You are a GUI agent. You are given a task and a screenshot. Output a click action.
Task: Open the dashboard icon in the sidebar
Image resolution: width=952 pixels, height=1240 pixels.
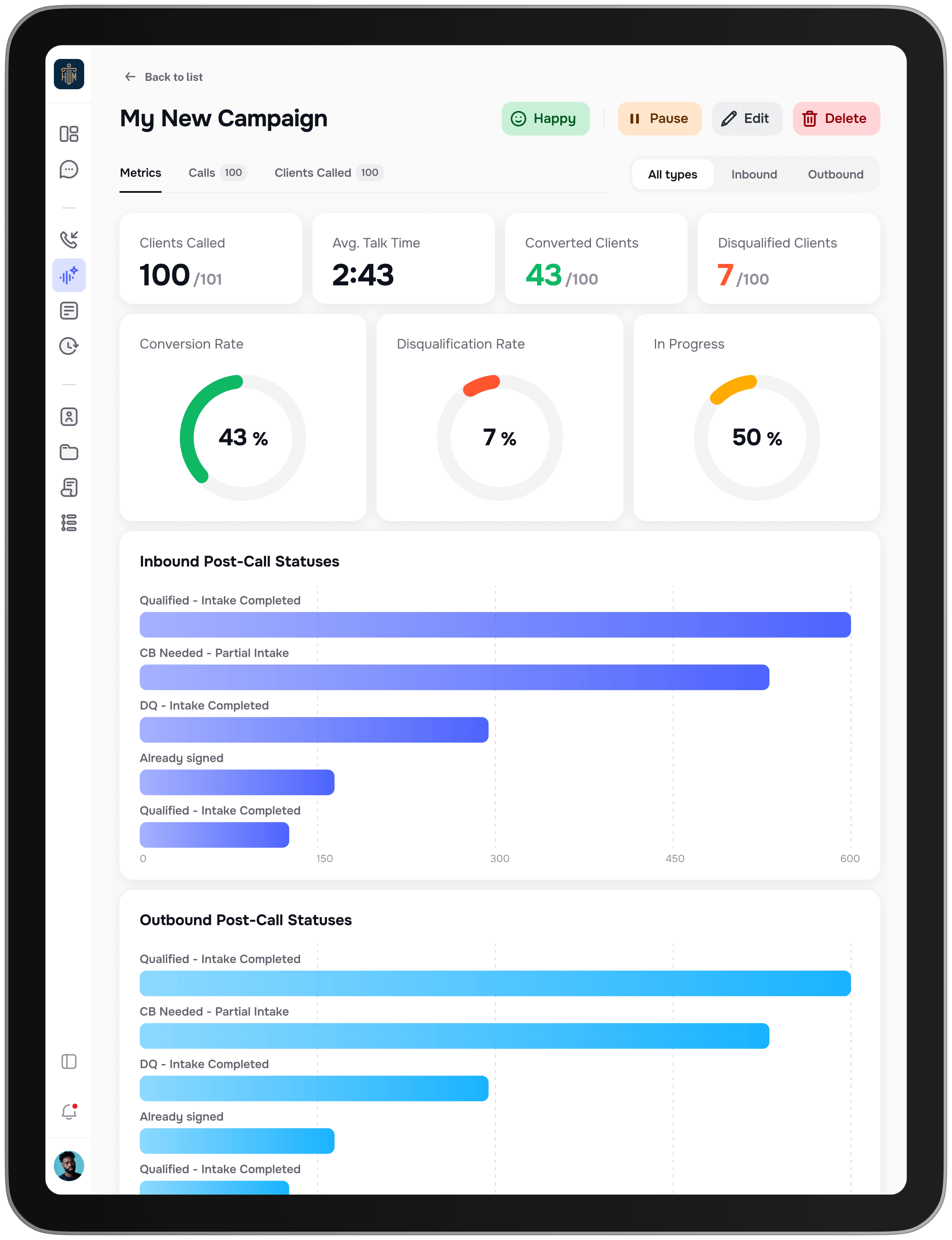click(69, 134)
